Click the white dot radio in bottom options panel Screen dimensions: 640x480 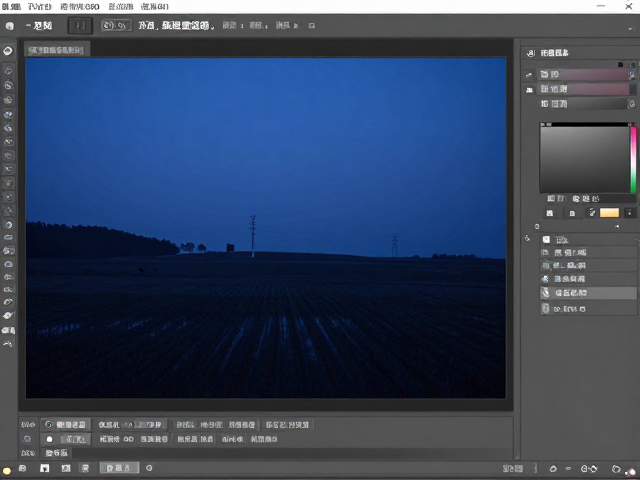[x=49, y=439]
